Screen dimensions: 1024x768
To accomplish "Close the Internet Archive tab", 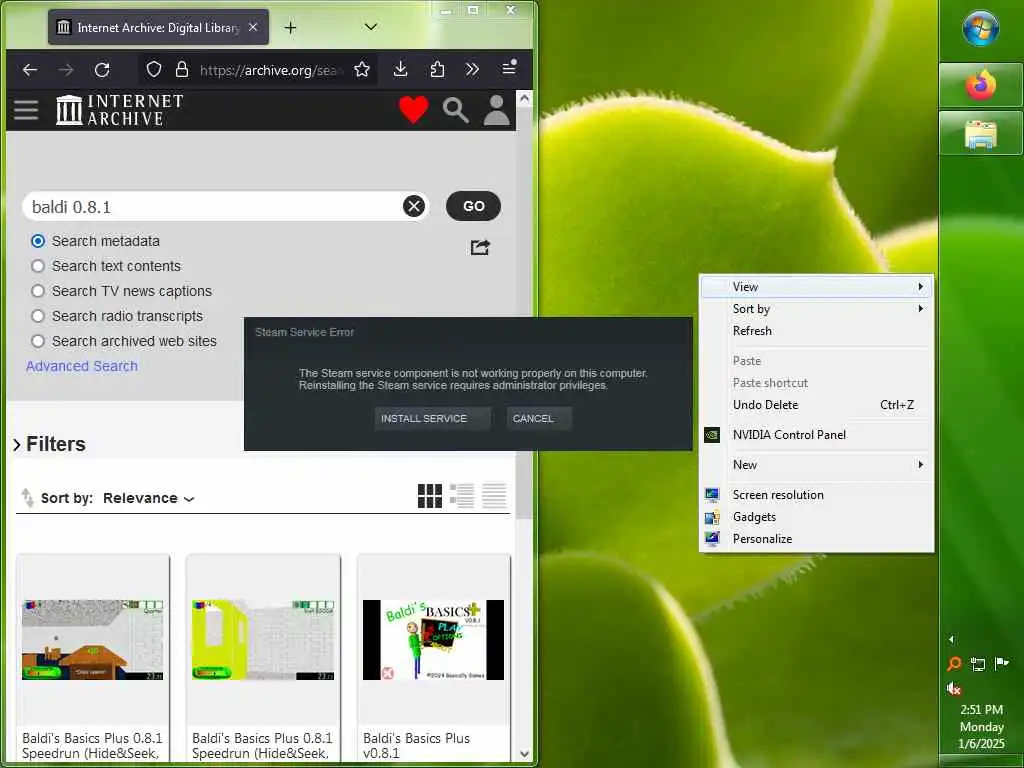I will point(253,27).
